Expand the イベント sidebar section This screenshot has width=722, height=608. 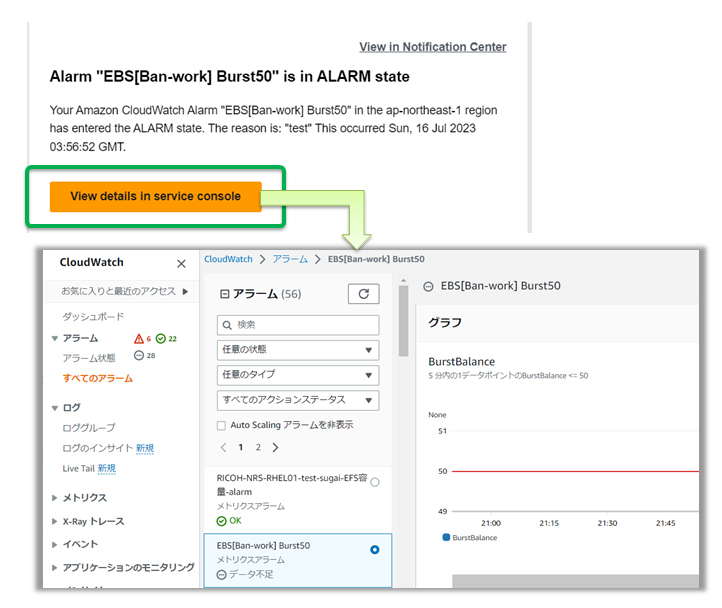(54, 544)
